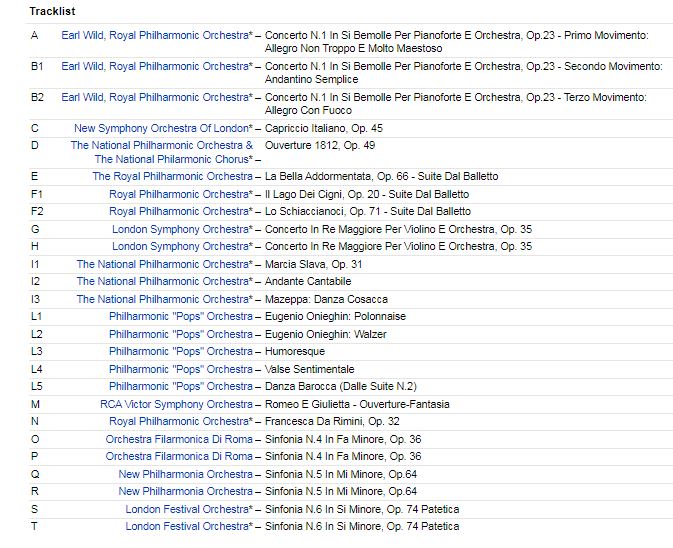Image resolution: width=673 pixels, height=548 pixels.
Task: Open the RCA Victor Symphony Orchestra link
Action: (x=176, y=405)
